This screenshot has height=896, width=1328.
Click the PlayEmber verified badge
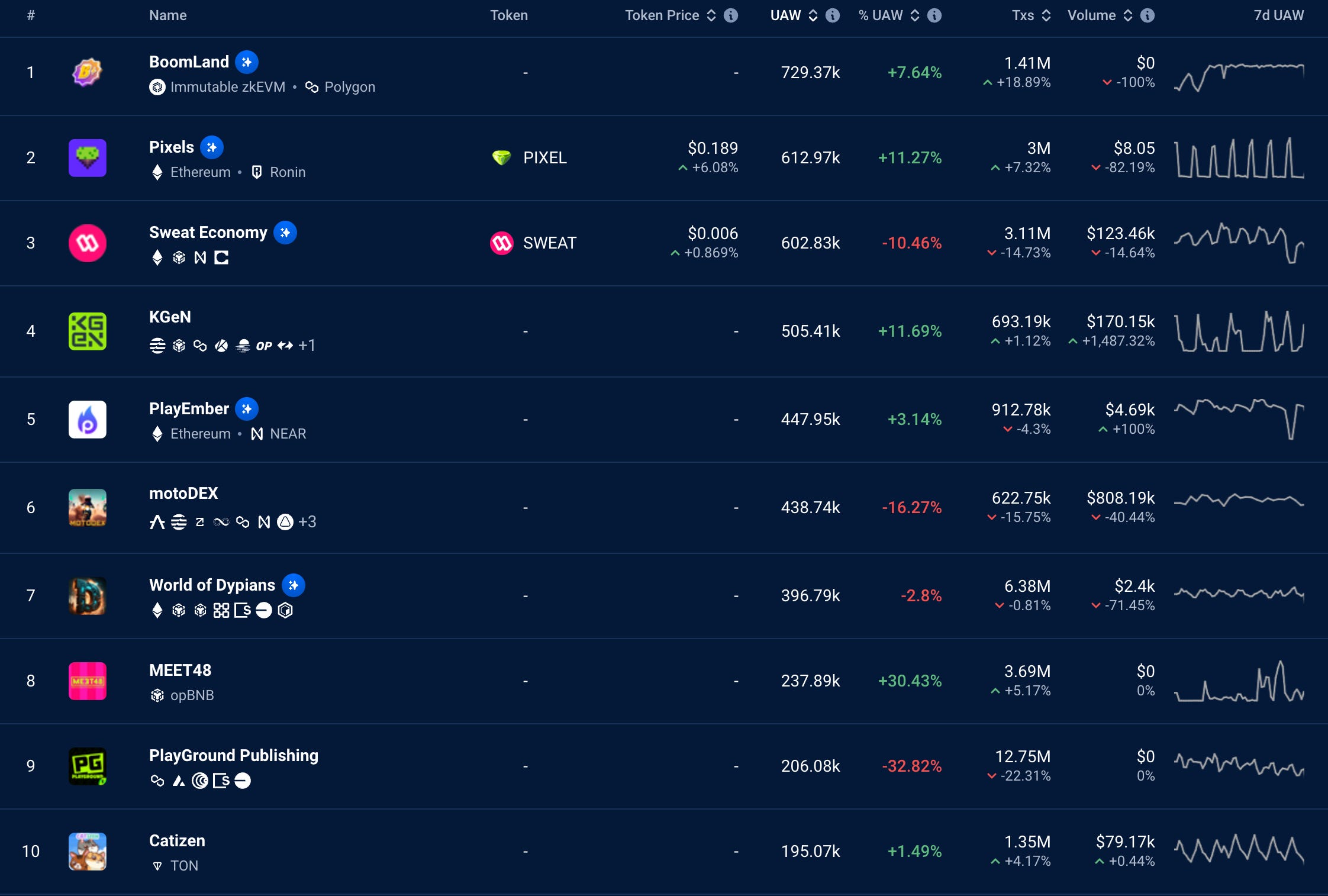[x=247, y=409]
